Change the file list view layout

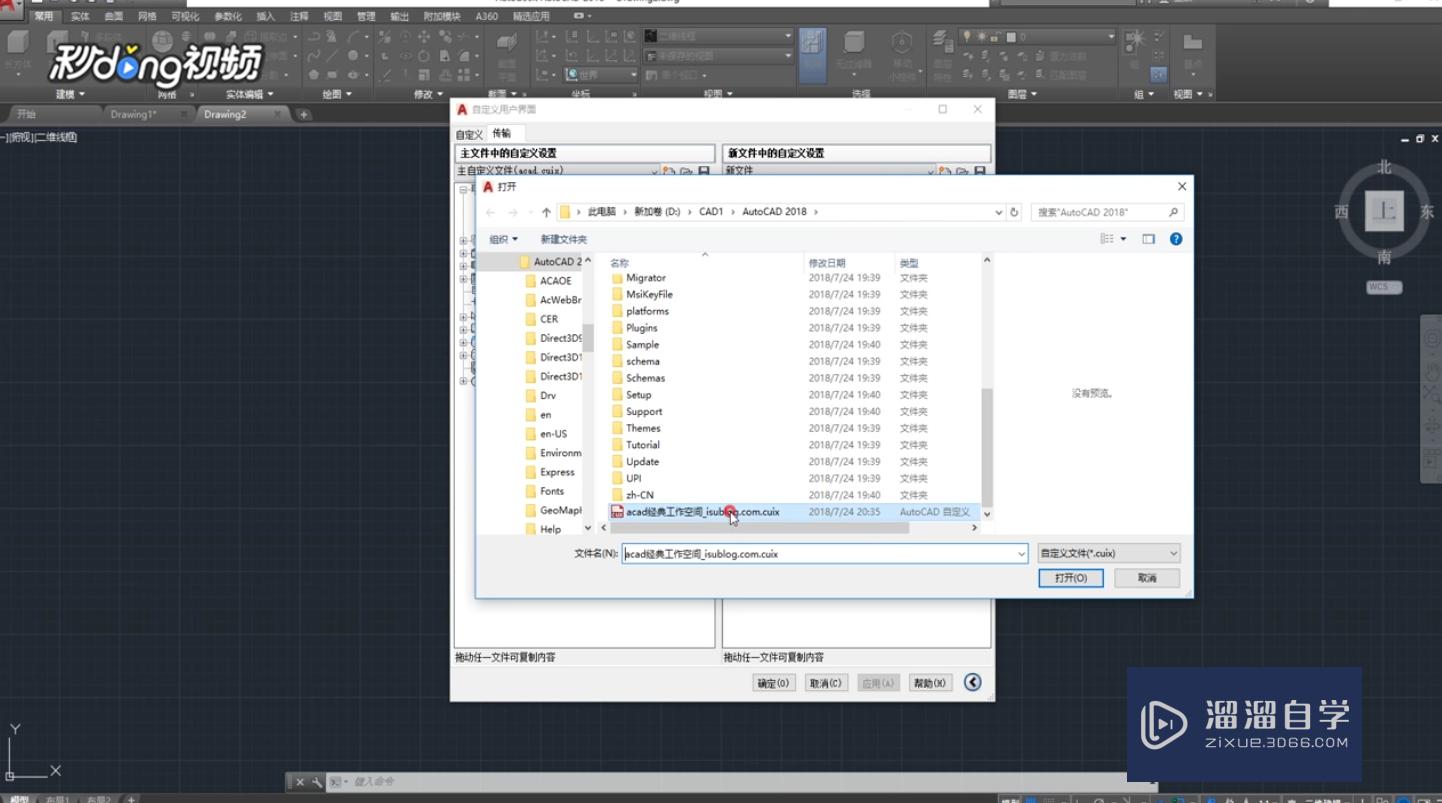point(1107,239)
